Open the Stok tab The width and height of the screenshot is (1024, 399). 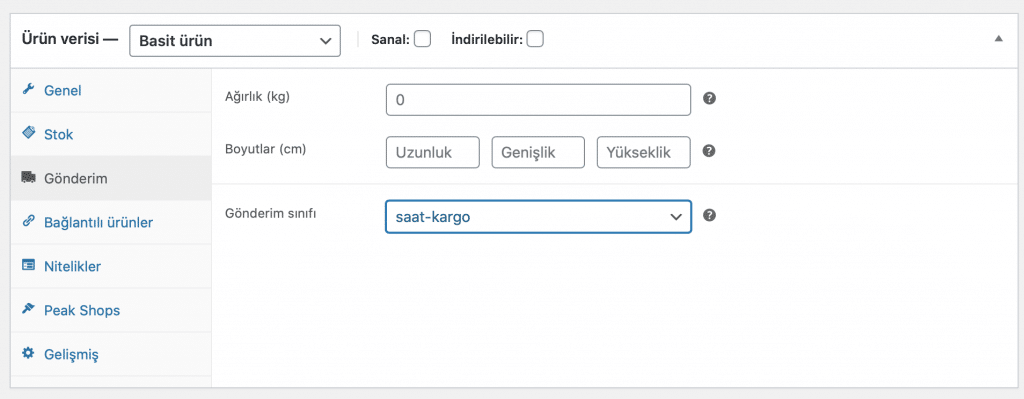click(110, 135)
